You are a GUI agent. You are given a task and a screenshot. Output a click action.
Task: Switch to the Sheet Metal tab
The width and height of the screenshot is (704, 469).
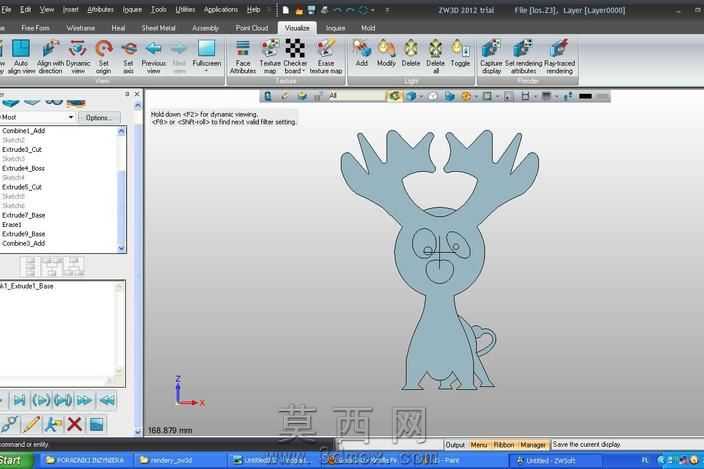[158, 28]
